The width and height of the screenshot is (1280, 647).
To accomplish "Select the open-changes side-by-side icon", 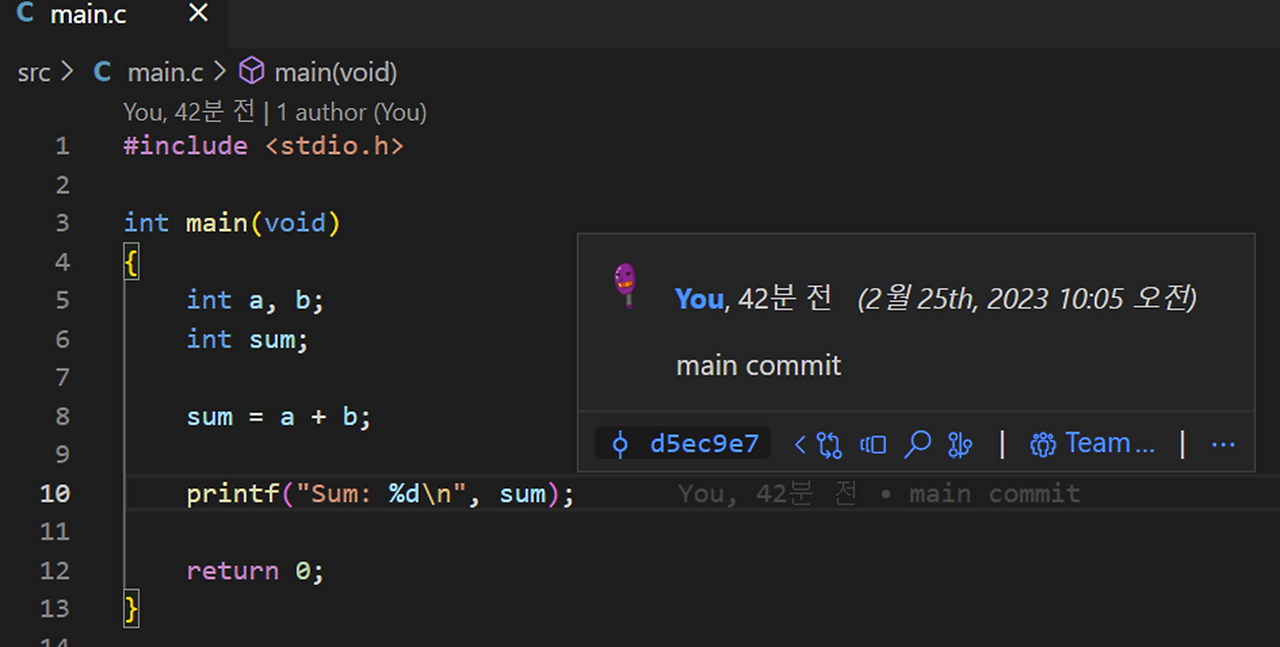I will 872,444.
